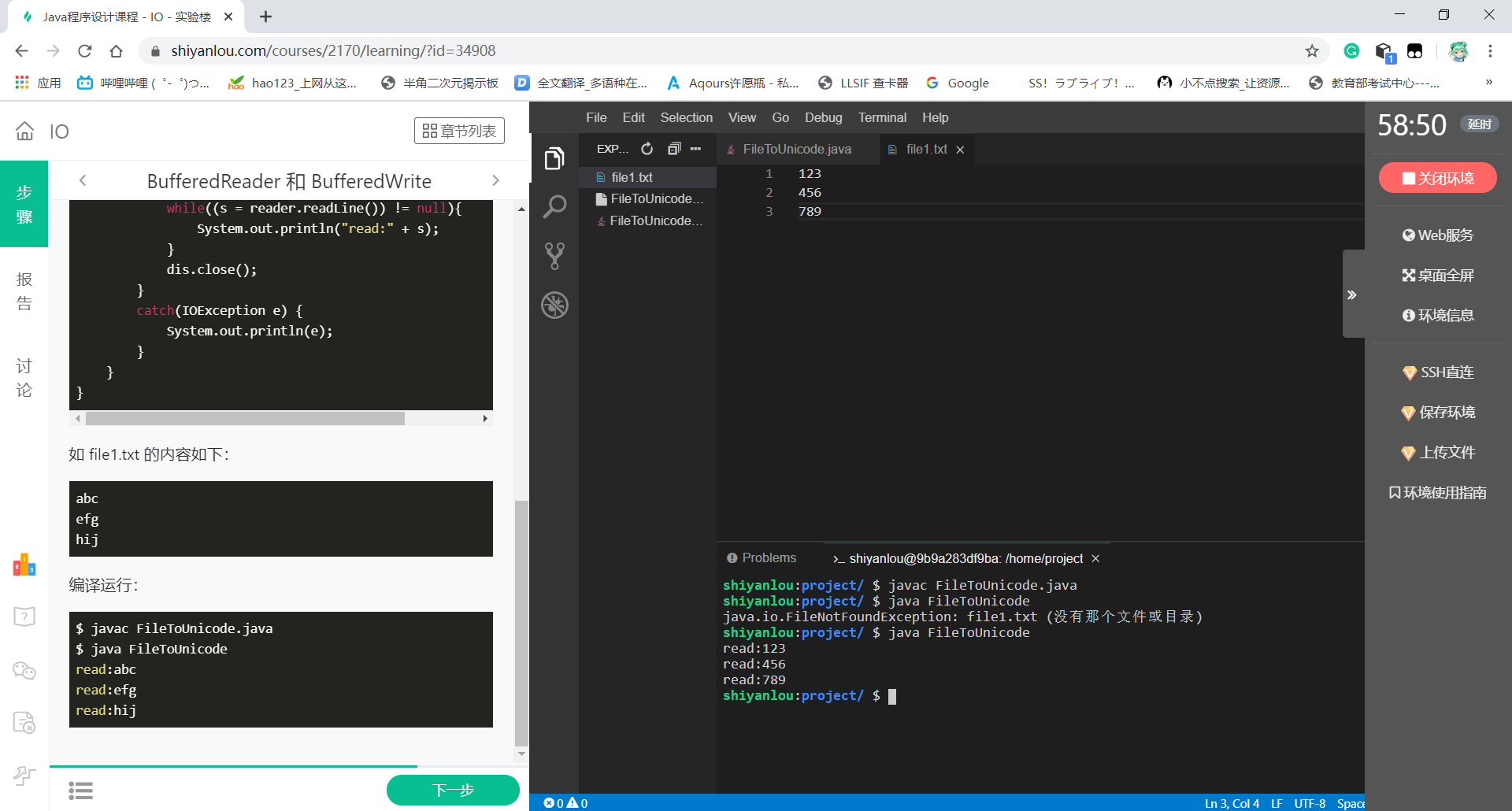Open the Source Control branch icon
The image size is (1512, 811).
[554, 256]
